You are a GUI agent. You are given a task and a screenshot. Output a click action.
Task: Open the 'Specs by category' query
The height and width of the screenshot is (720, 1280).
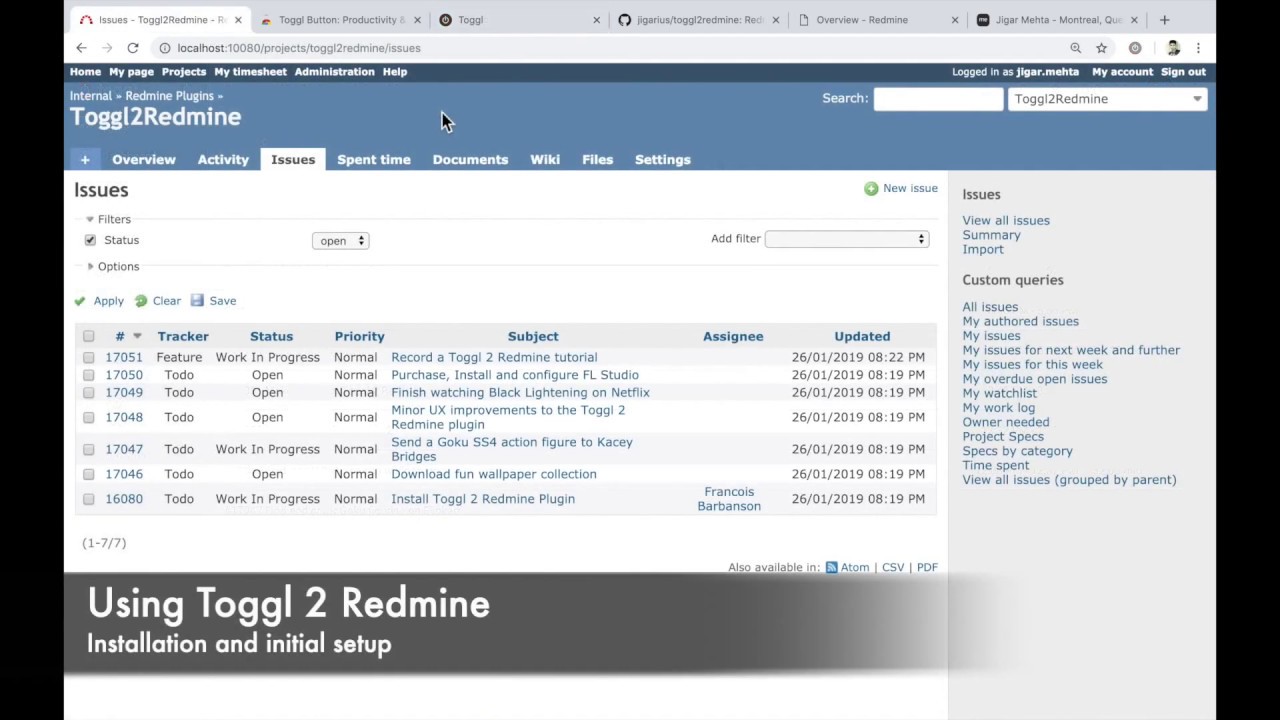point(1017,451)
